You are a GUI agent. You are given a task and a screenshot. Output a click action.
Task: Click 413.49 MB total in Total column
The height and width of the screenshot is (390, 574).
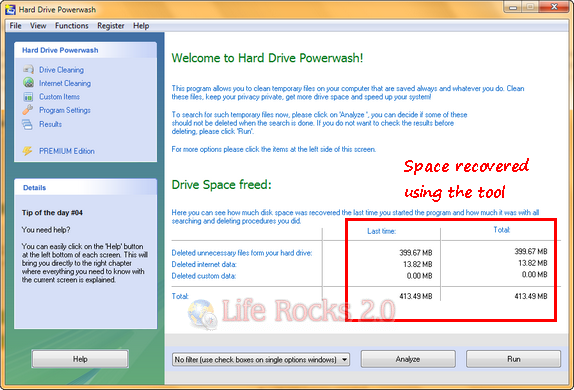[531, 296]
